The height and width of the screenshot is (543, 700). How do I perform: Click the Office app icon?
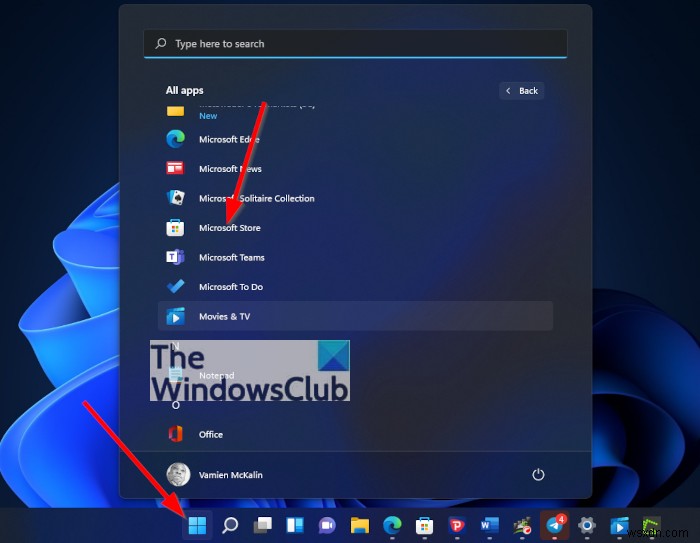tap(175, 434)
